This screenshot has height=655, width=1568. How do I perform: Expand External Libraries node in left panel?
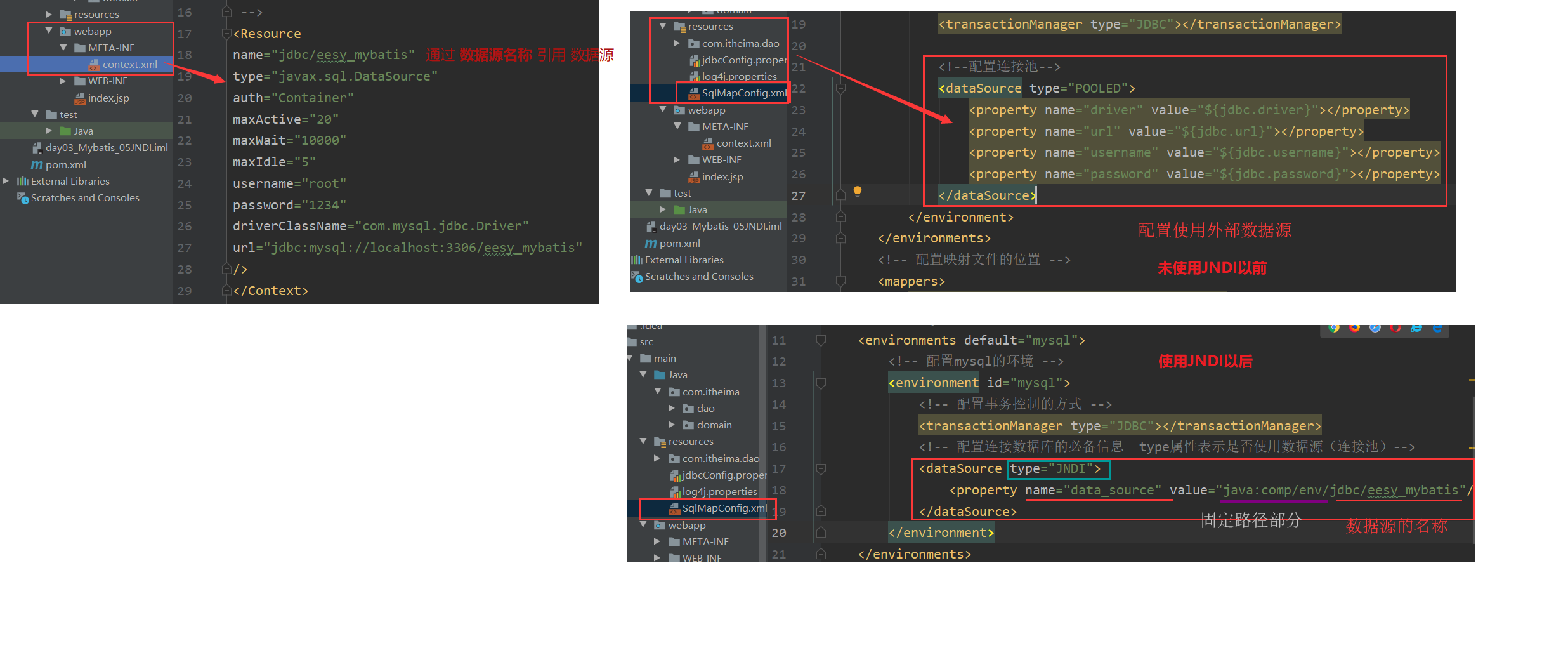pos(6,182)
